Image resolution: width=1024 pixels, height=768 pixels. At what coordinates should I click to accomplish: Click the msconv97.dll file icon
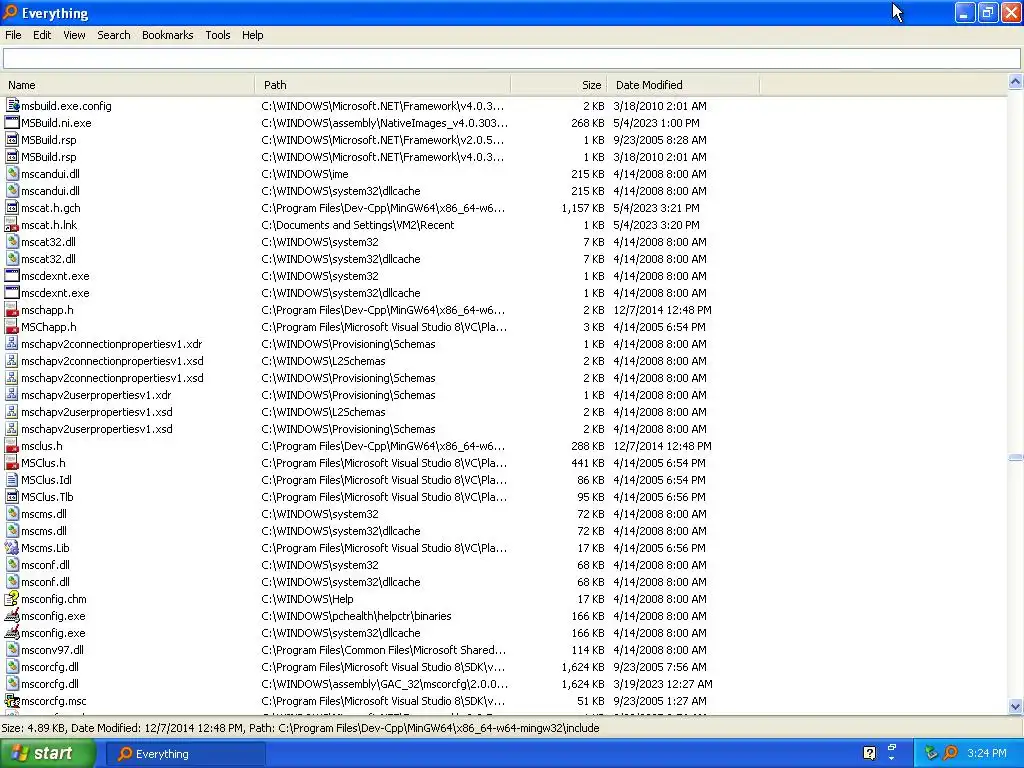tap(12, 649)
